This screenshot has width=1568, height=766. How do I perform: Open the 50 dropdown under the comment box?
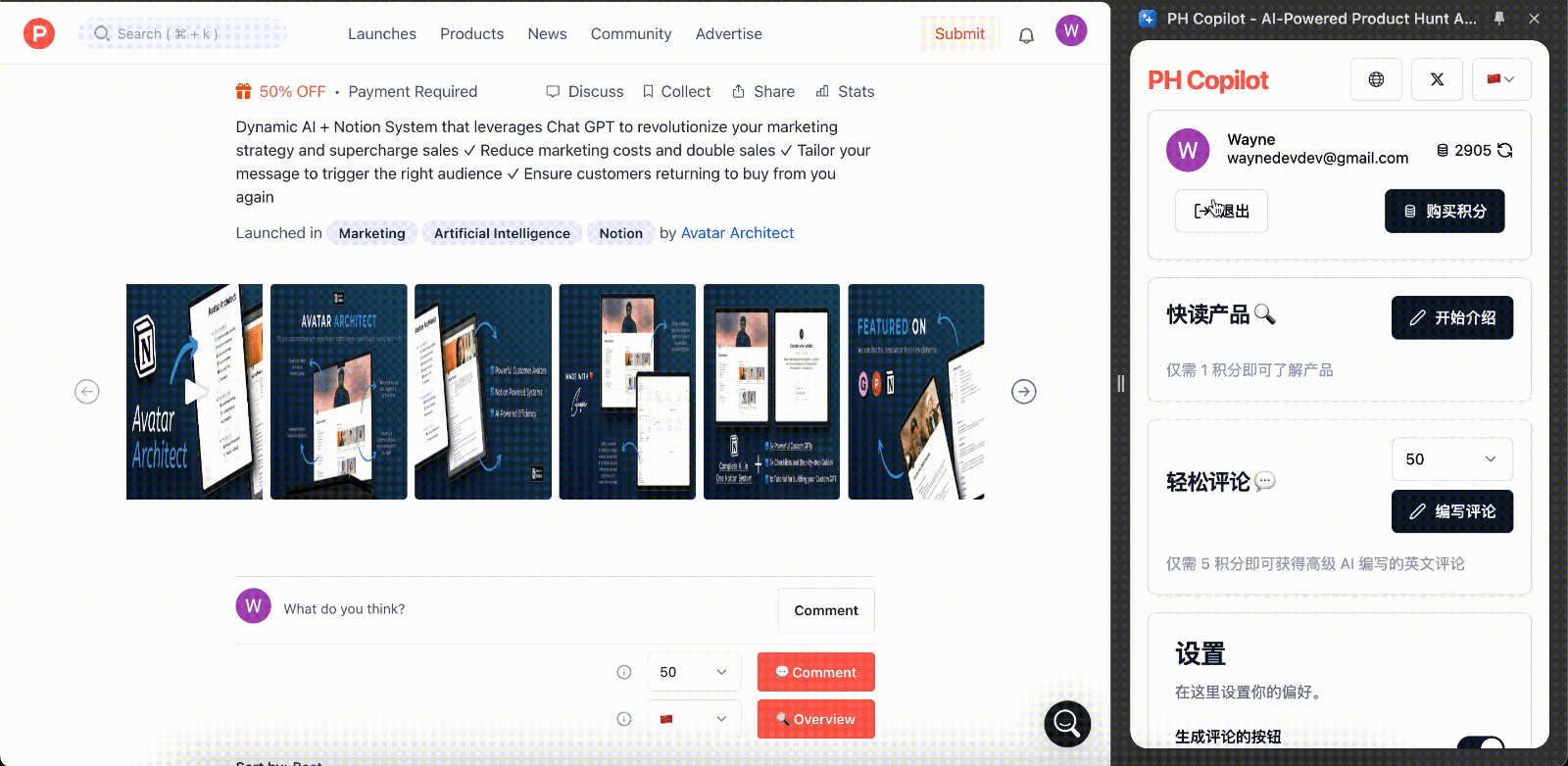click(694, 672)
